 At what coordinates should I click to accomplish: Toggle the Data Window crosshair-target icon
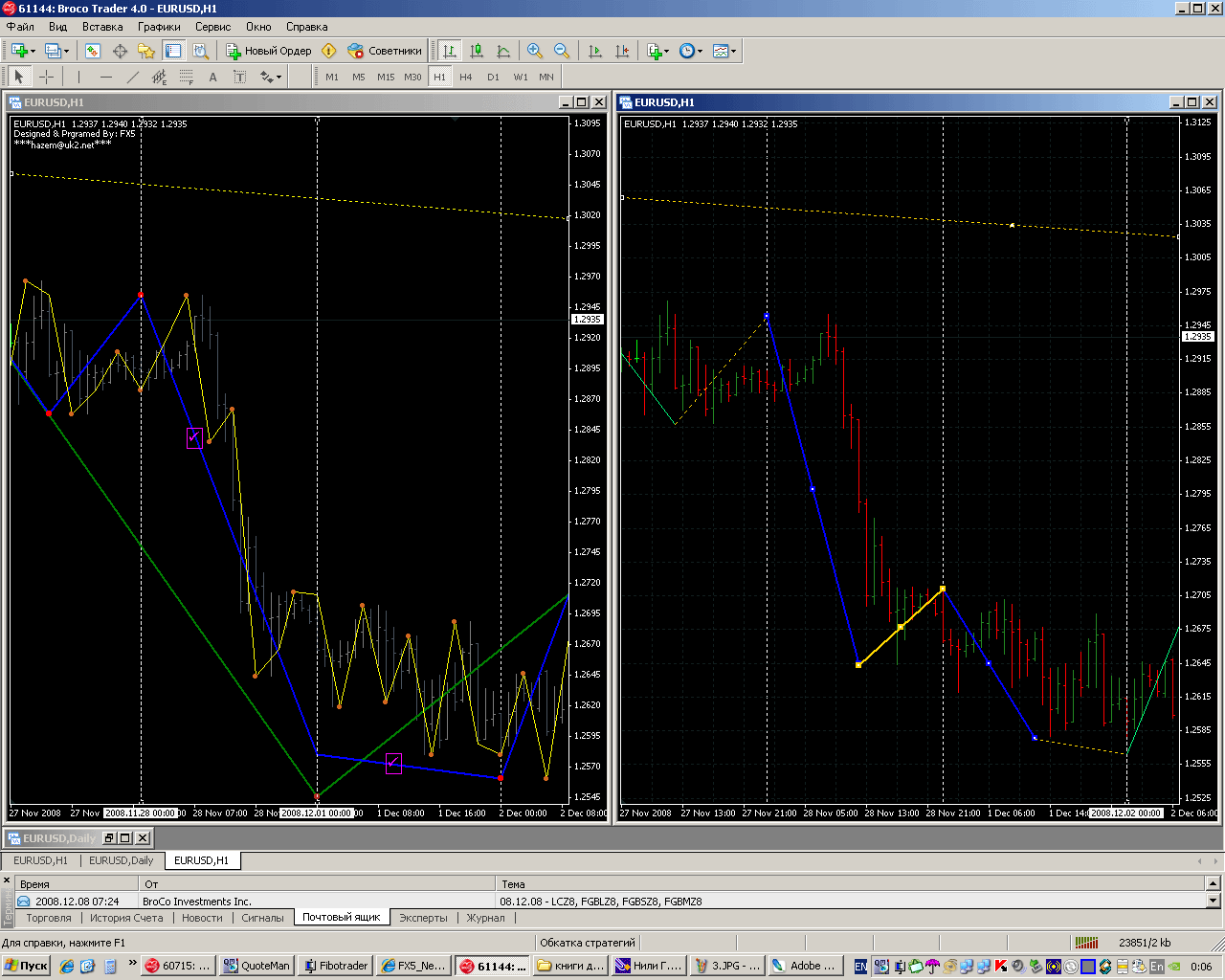pyautogui.click(x=120, y=51)
